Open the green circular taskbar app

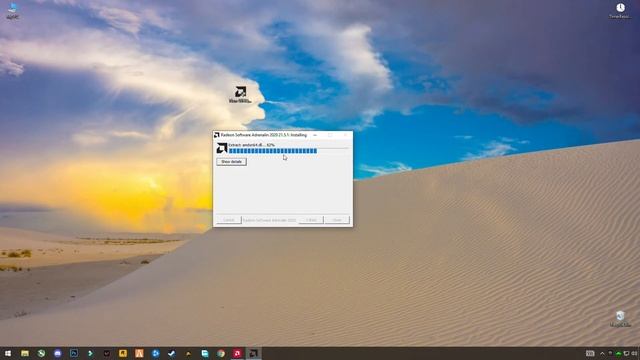click(41, 353)
